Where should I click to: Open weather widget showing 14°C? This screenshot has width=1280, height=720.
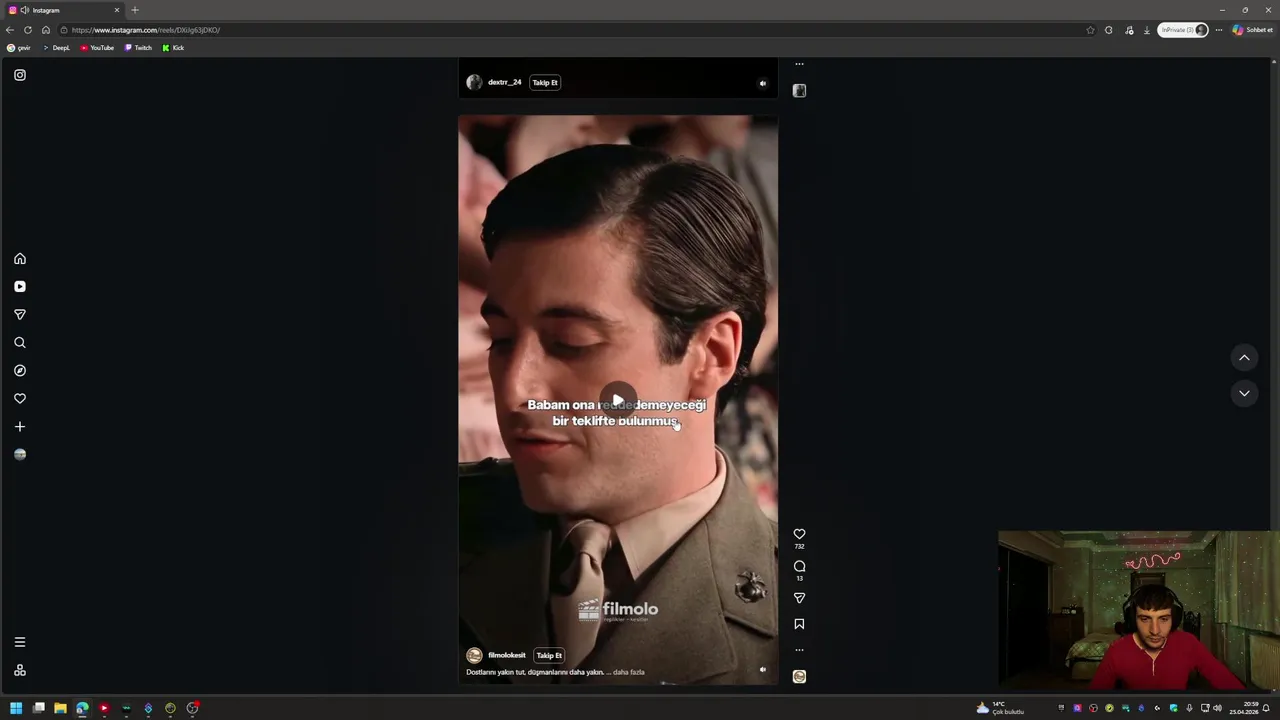[x=1000, y=708]
